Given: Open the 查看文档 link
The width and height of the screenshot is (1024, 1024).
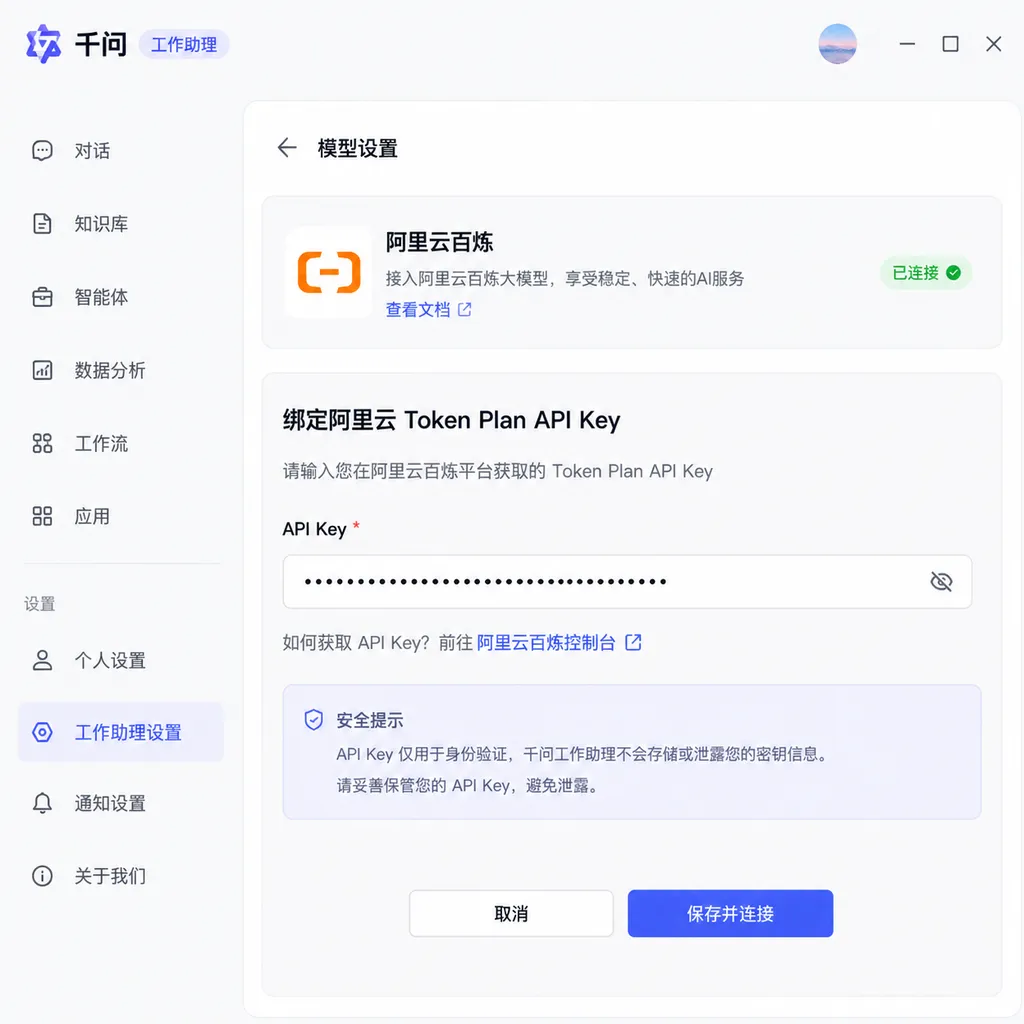Looking at the screenshot, I should pyautogui.click(x=418, y=310).
